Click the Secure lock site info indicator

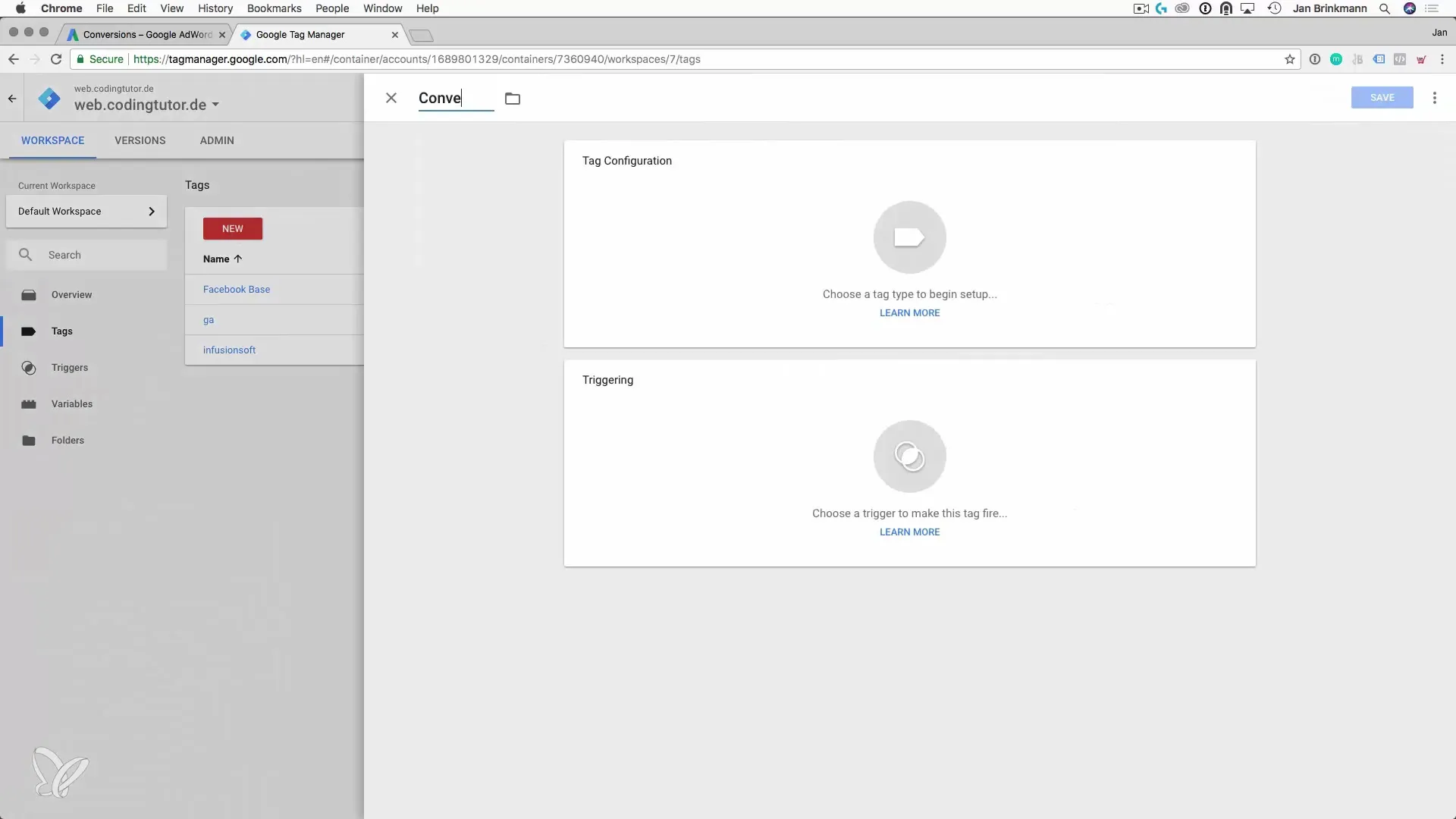tap(99, 59)
